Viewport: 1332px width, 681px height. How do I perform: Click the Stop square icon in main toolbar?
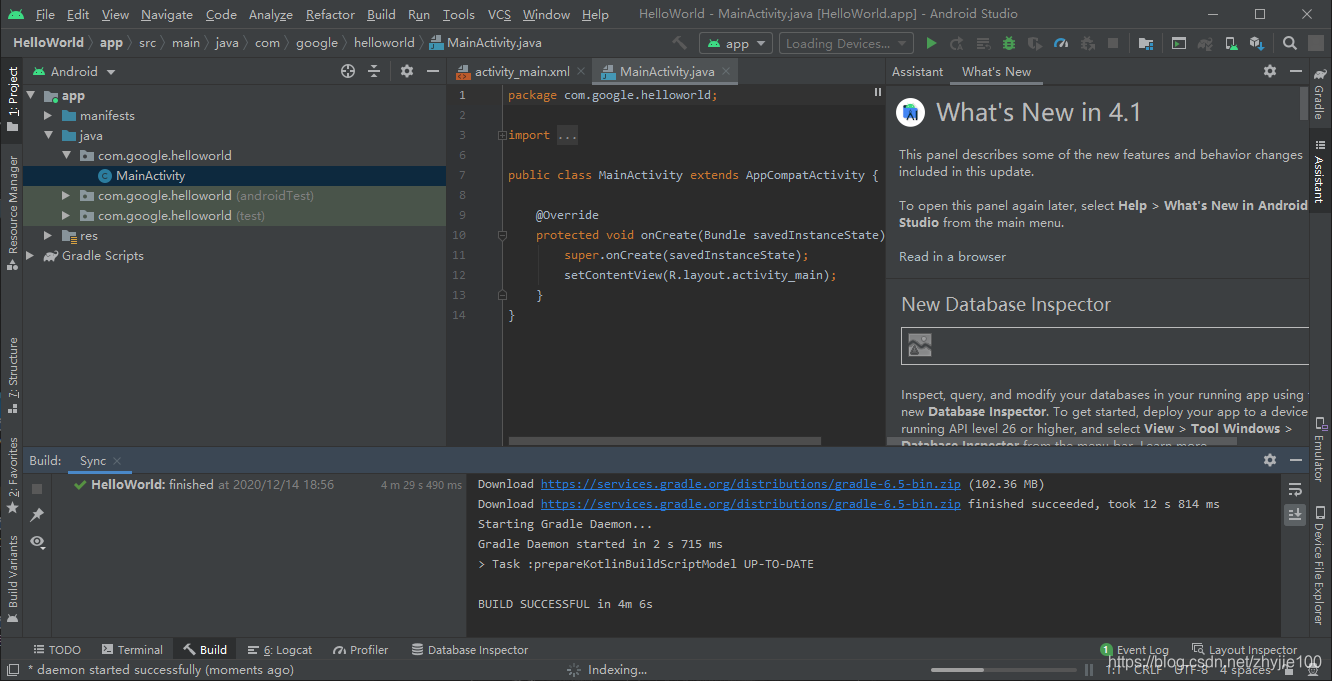point(1113,43)
